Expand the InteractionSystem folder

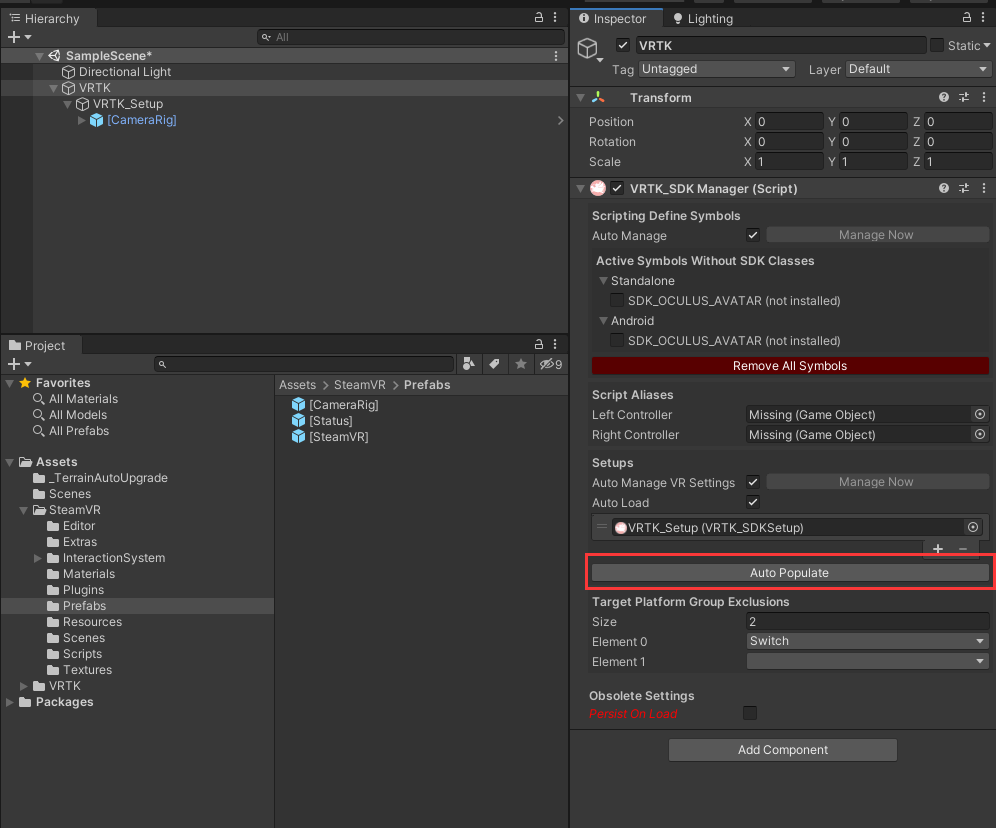tap(37, 558)
